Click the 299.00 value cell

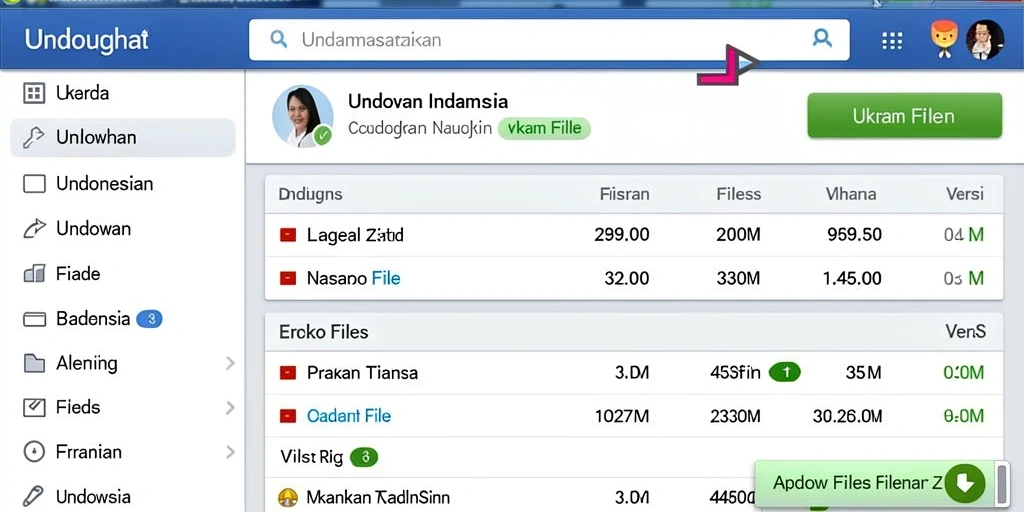coord(622,235)
